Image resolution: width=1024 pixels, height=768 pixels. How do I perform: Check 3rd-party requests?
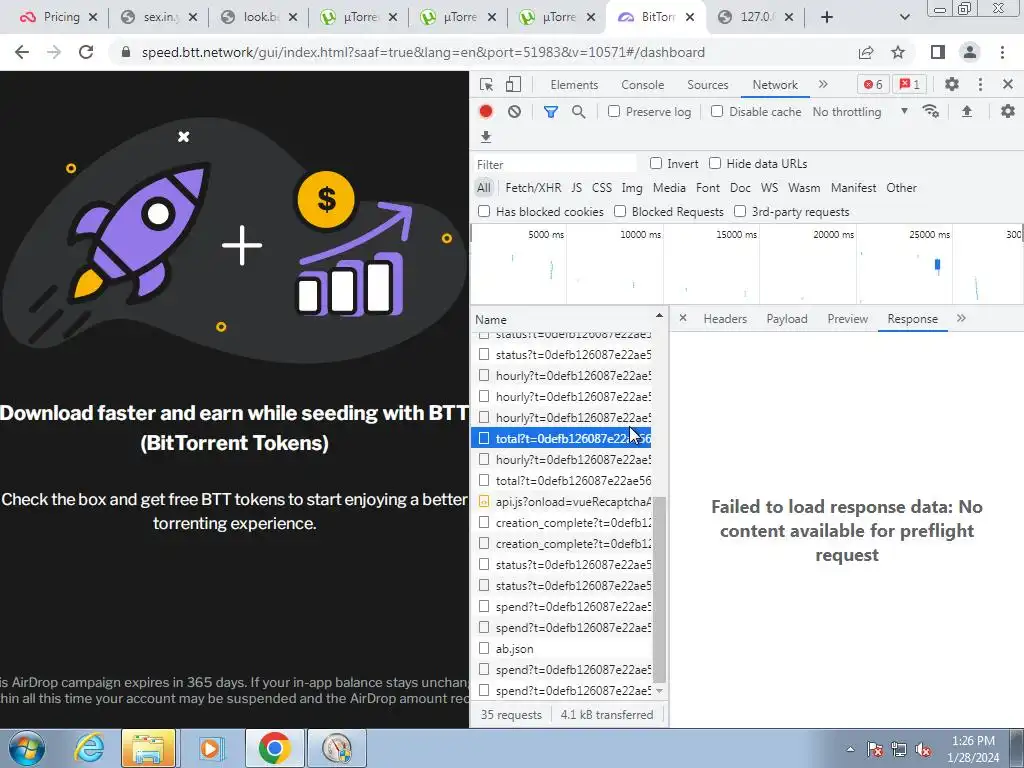point(740,211)
